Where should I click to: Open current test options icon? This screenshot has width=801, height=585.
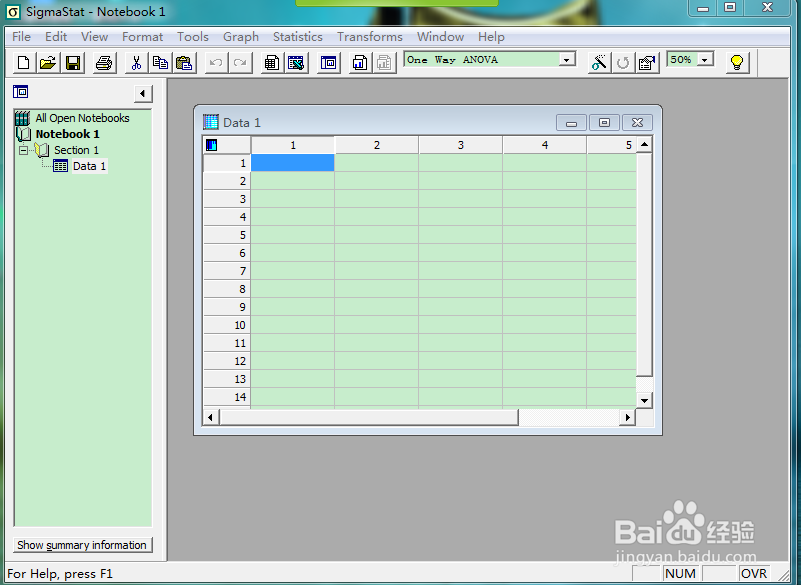click(x=647, y=63)
